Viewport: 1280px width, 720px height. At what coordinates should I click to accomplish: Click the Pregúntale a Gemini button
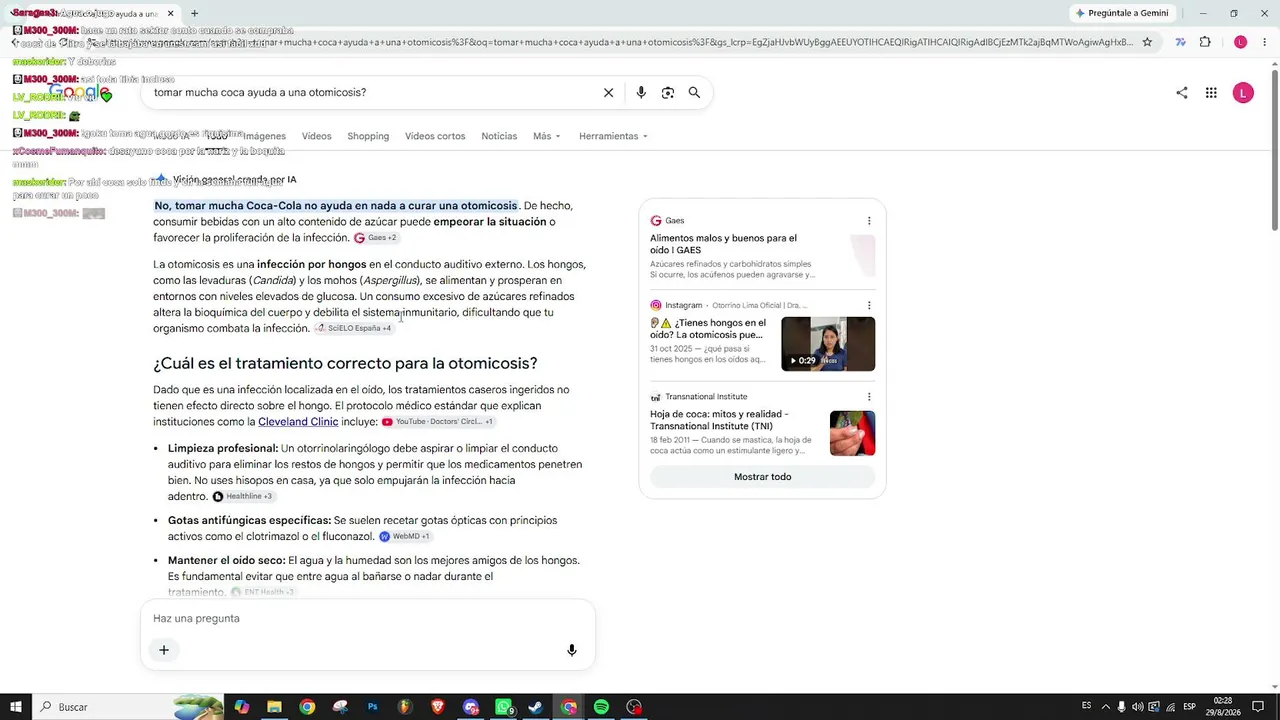point(1121,13)
